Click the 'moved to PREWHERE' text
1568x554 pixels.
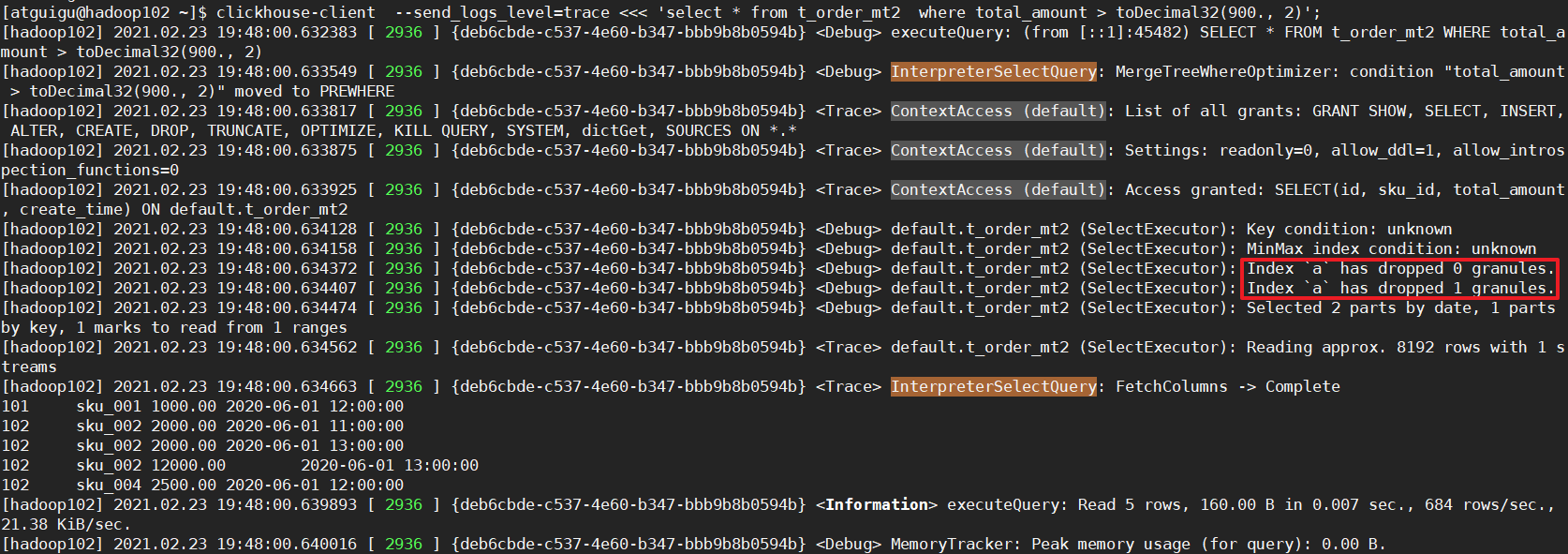(315, 91)
